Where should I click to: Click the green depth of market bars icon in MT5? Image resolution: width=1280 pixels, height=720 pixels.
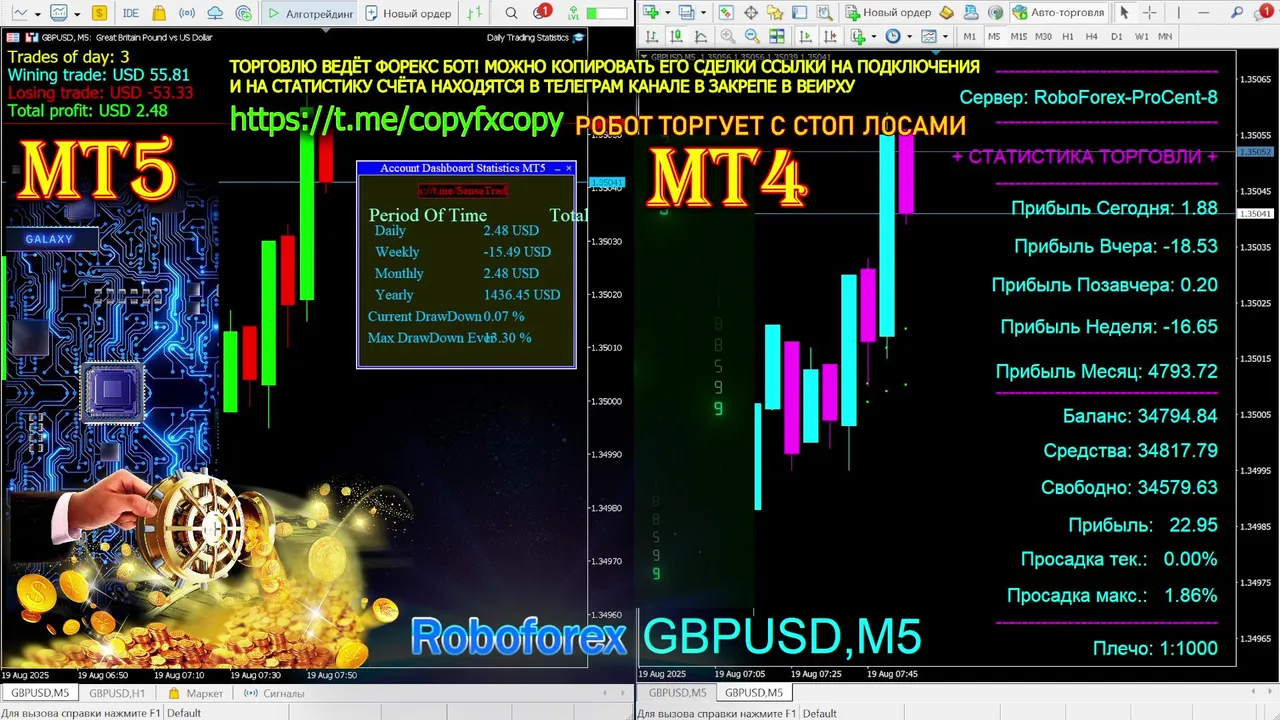tap(476, 13)
